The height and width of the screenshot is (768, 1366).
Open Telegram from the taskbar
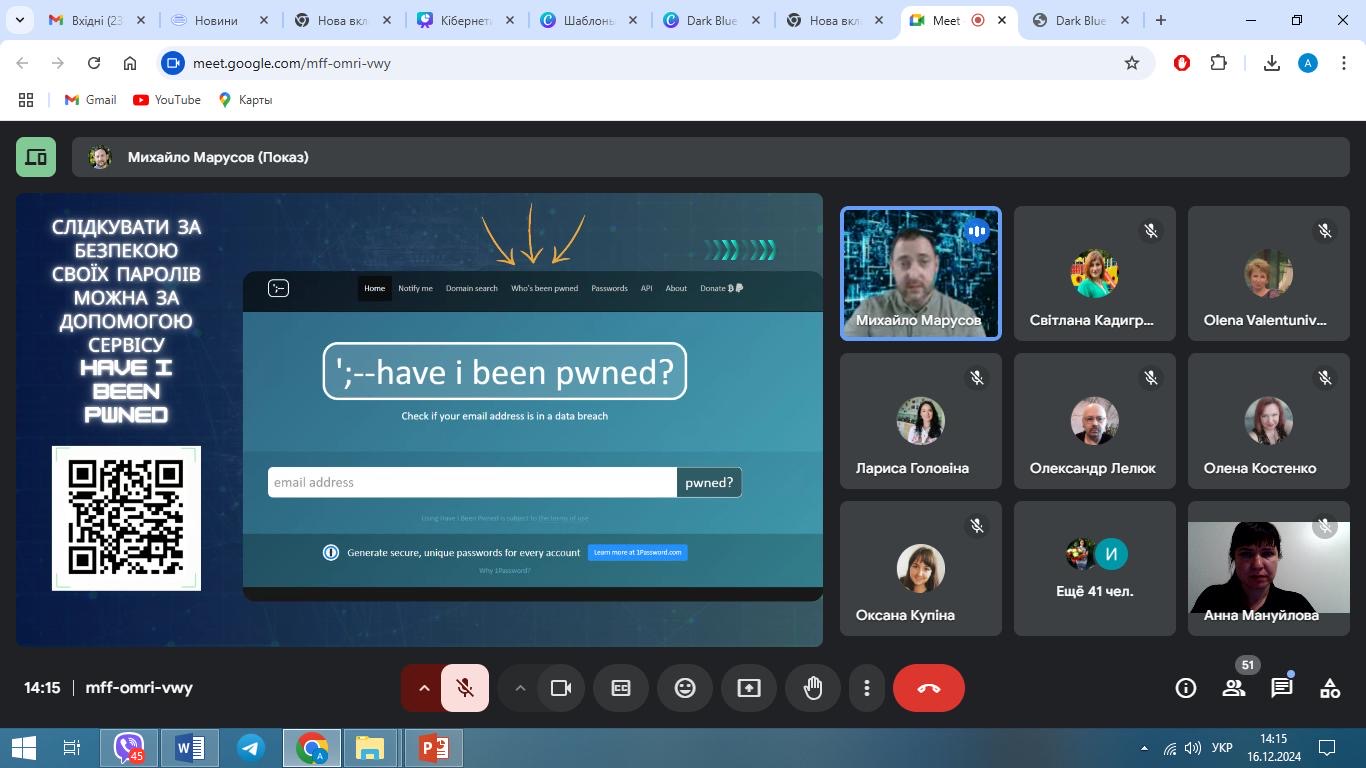(250, 748)
